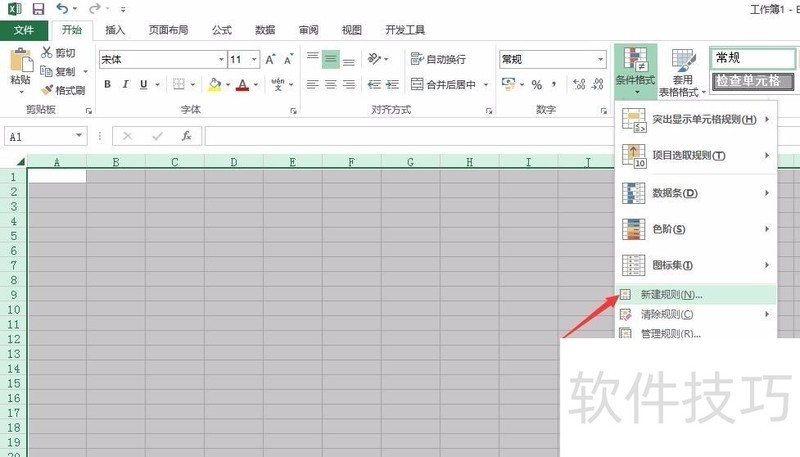This screenshot has width=800, height=457.
Task: Toggle middle vertical alignment
Action: point(331,59)
